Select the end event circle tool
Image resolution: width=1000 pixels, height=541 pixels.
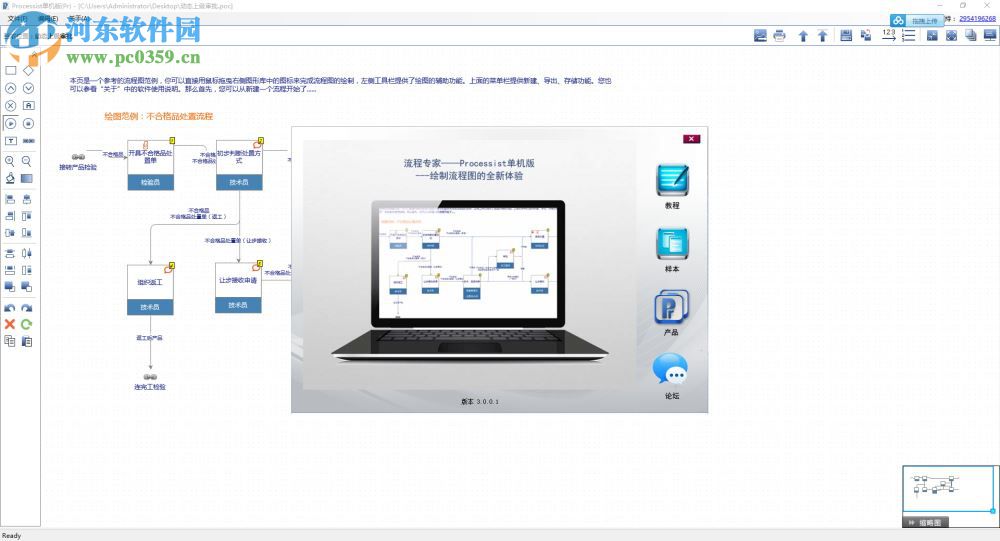28,123
